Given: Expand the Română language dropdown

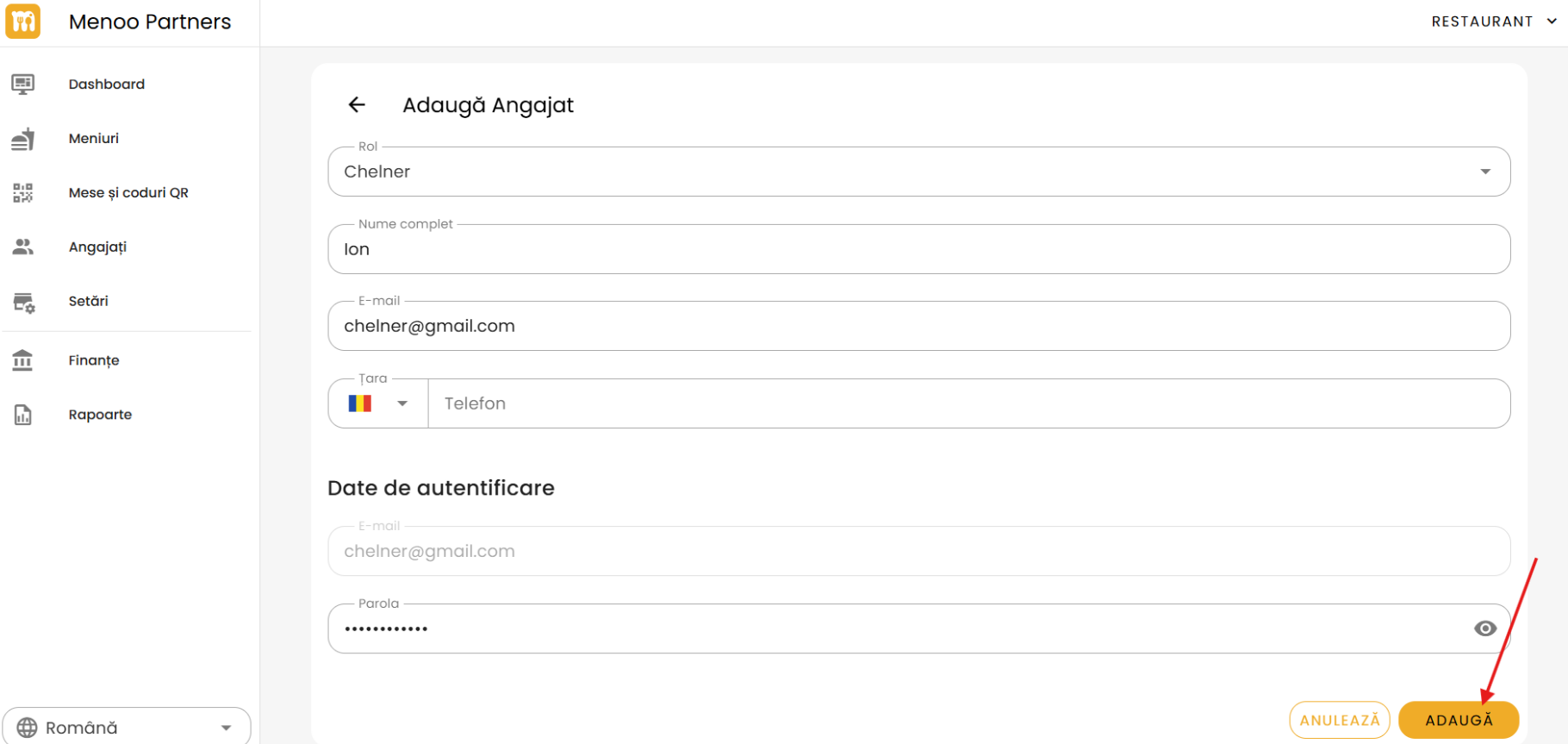Looking at the screenshot, I should (x=227, y=727).
